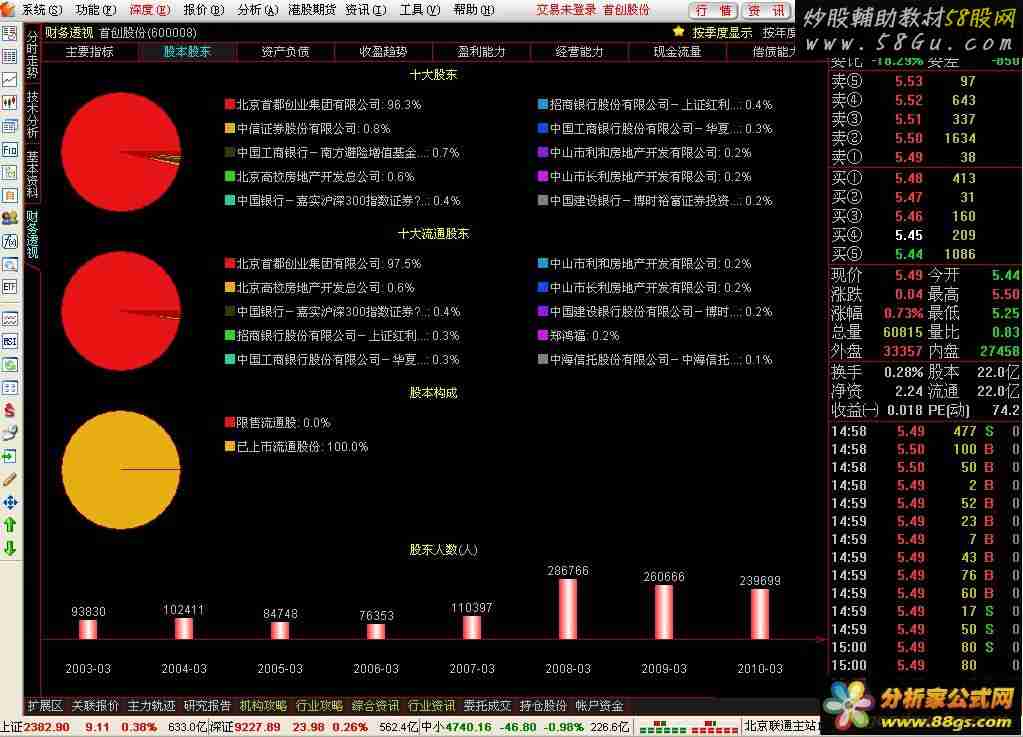Click orange swatch beside 已上市流通股份: 100.0%
Screen dimensions: 1023x737
click(230, 447)
